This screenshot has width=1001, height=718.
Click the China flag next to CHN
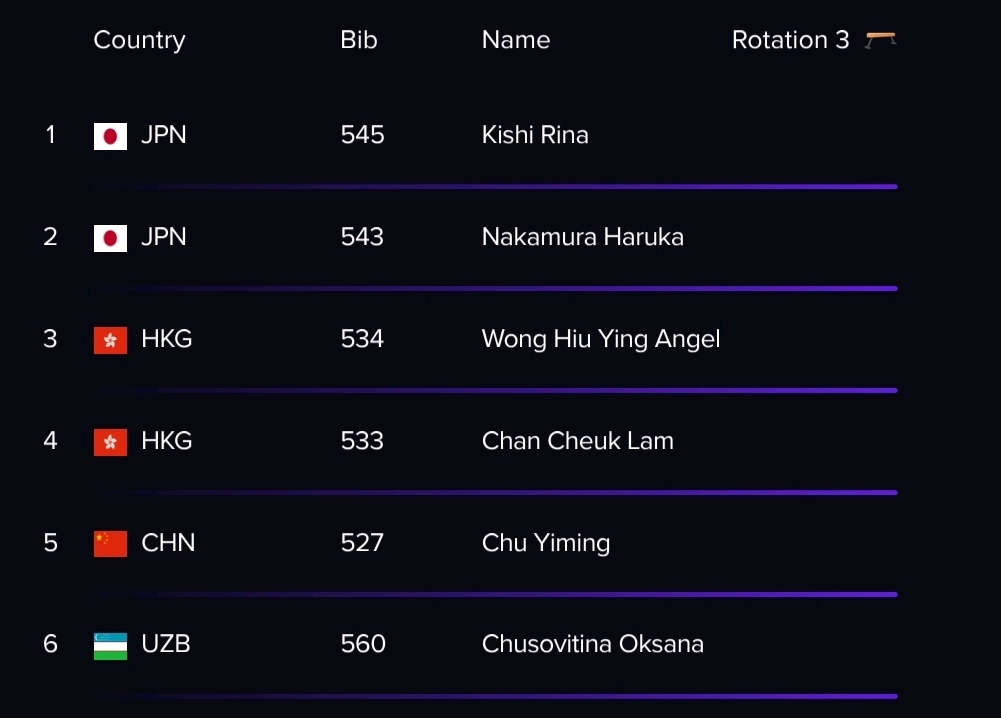[x=110, y=544]
